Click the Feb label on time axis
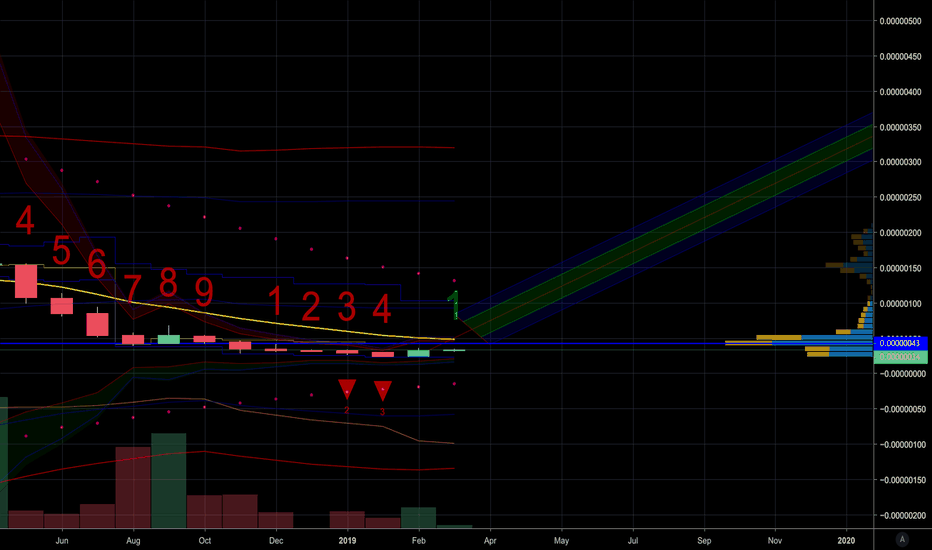The height and width of the screenshot is (550, 932). point(418,540)
